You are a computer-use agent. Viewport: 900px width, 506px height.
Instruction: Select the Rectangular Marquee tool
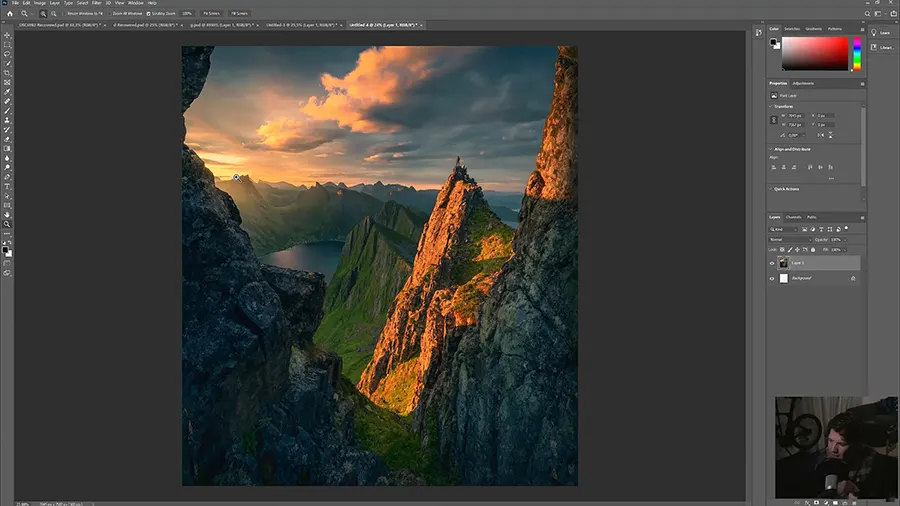[x=7, y=45]
